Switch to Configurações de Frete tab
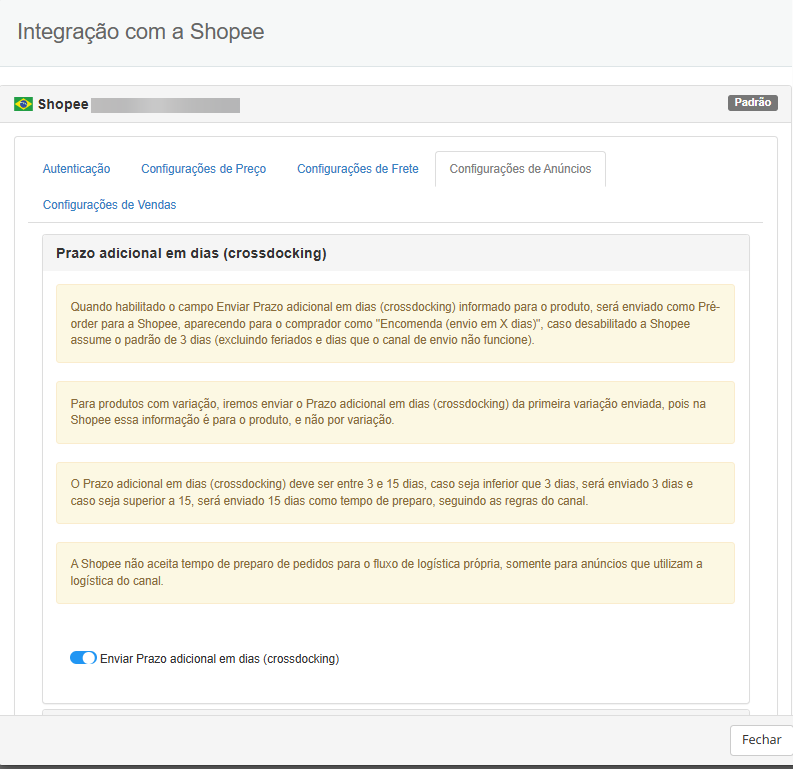Screen dimensions: 793x769 [x=358, y=169]
